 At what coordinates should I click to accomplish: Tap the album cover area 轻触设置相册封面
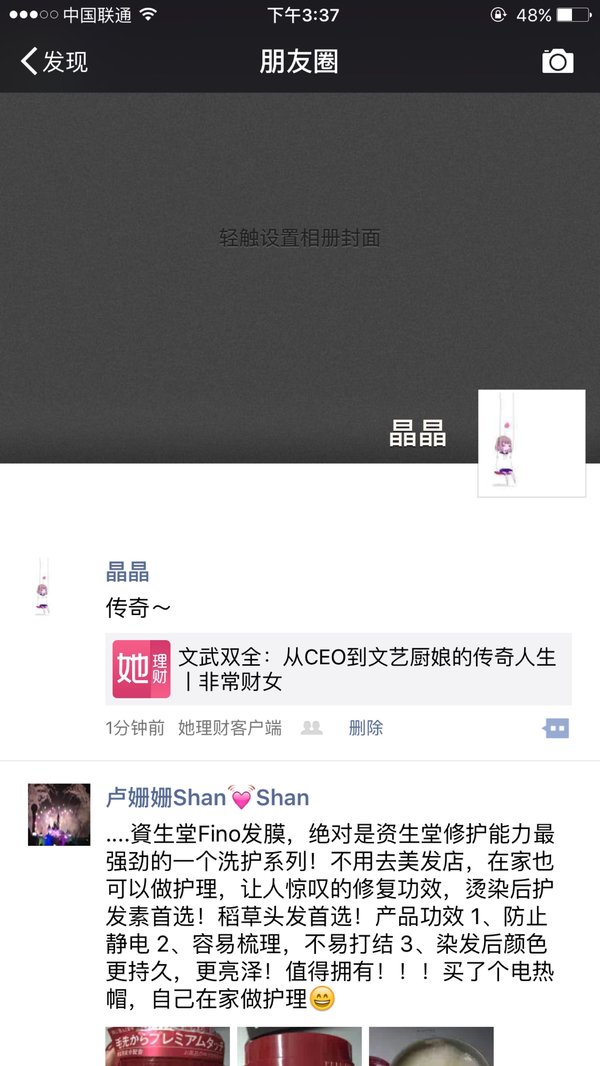pyautogui.click(x=300, y=237)
